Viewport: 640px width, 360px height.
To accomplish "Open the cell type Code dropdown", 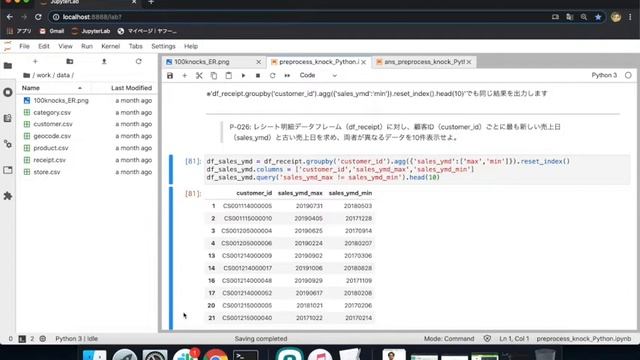I will [318, 76].
